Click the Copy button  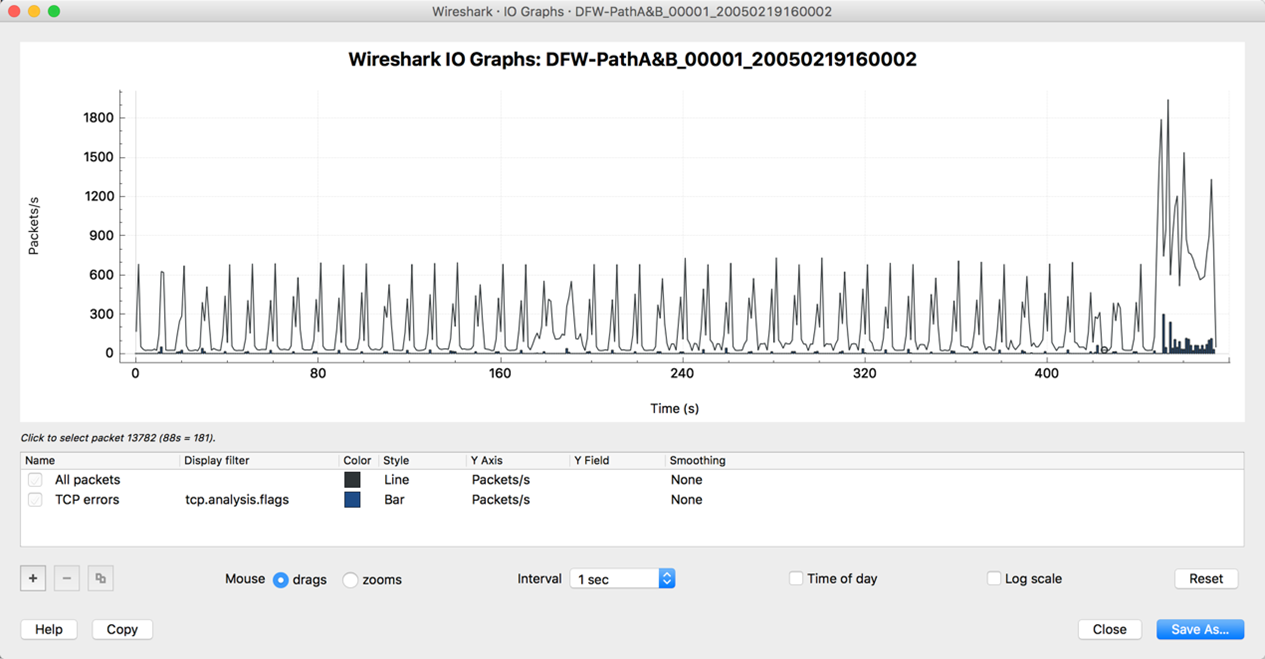coord(122,629)
